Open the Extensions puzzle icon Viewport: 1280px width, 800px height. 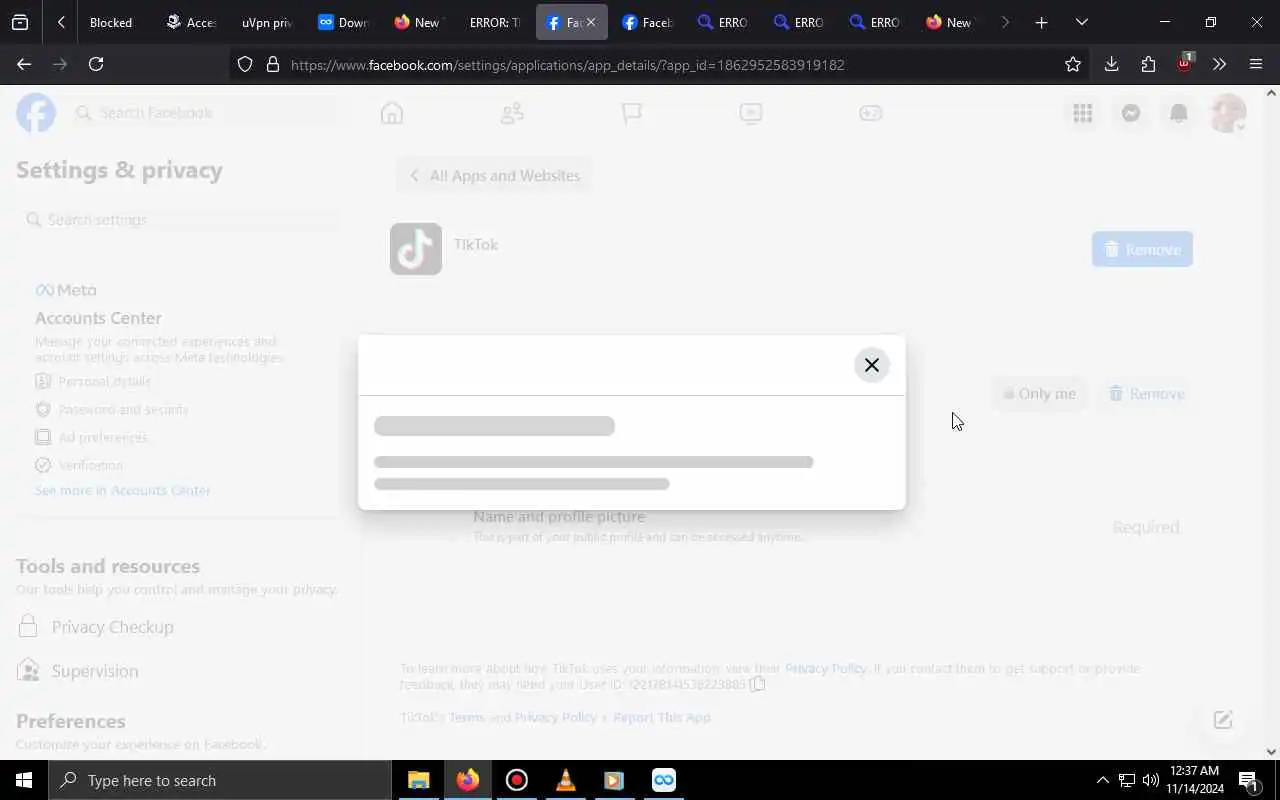click(x=1148, y=64)
